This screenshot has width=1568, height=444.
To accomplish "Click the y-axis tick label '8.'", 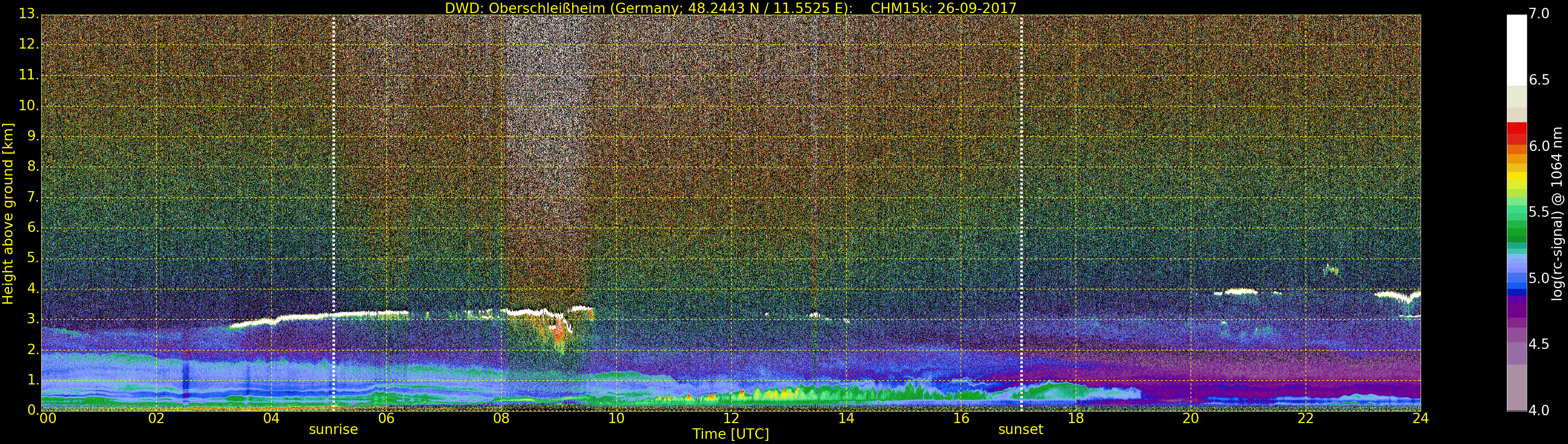I will tap(33, 166).
